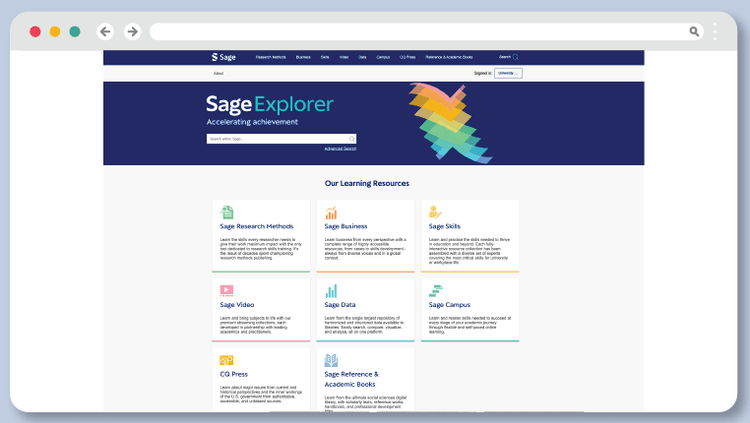Click the browser forward arrow button

pyautogui.click(x=132, y=32)
